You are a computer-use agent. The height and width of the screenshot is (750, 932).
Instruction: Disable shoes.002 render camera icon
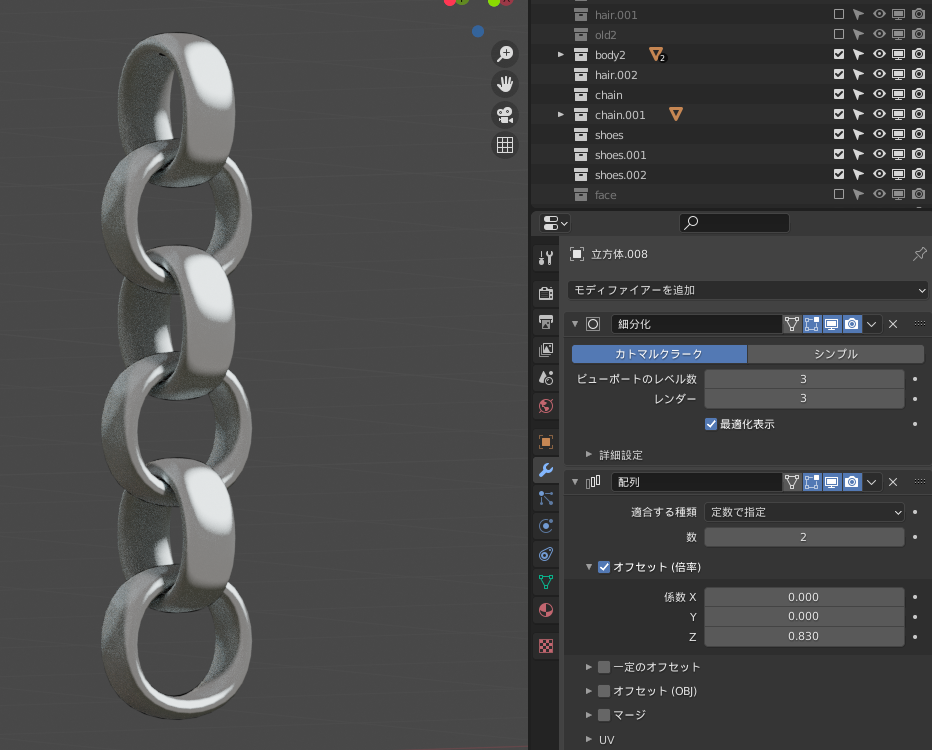tap(918, 174)
